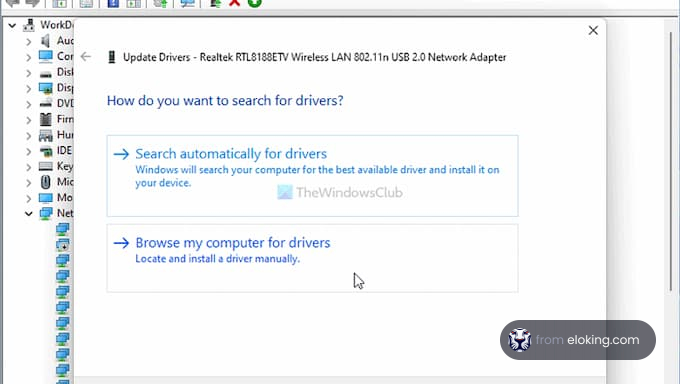Select the disk drive icon for Disk
Viewport: 680px width, 384px height.
(x=45, y=74)
